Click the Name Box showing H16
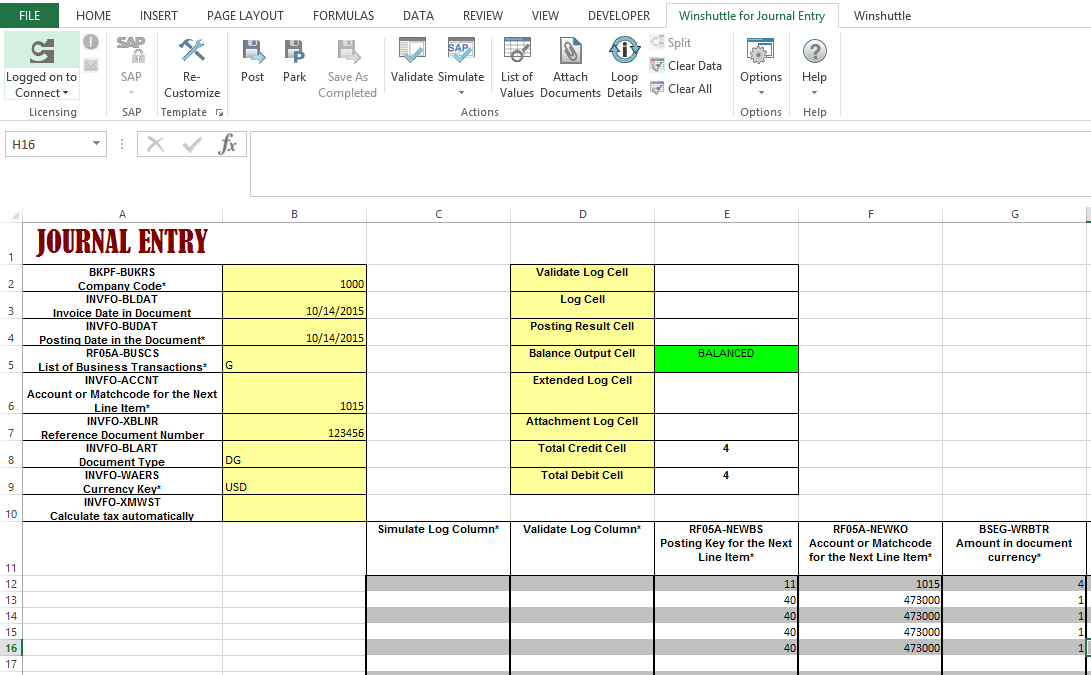The image size is (1091, 675). (x=47, y=144)
